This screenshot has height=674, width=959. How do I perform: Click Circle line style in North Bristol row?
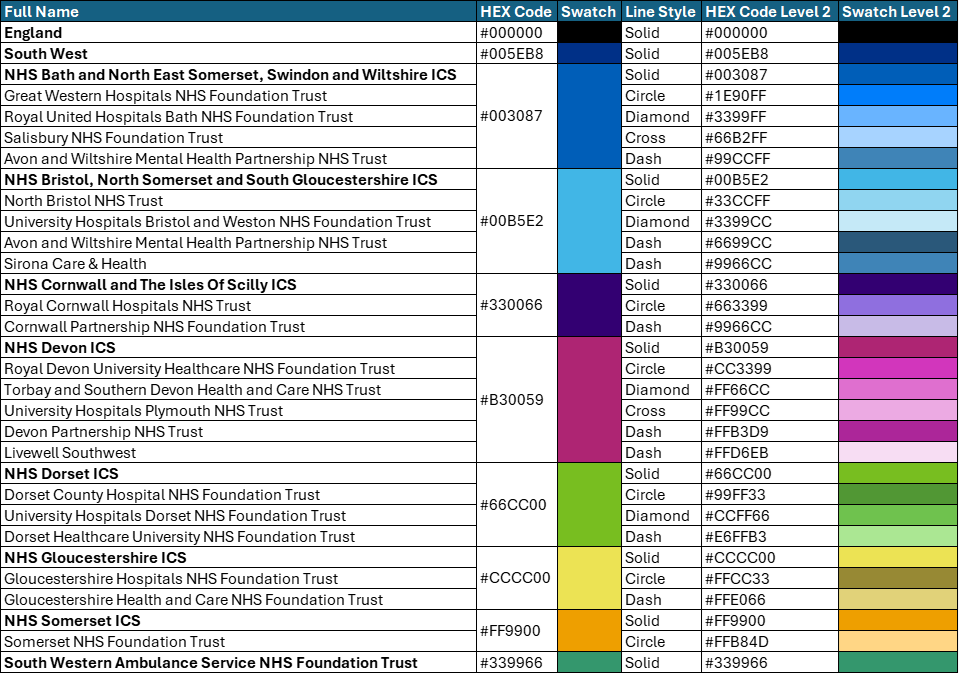coord(661,201)
